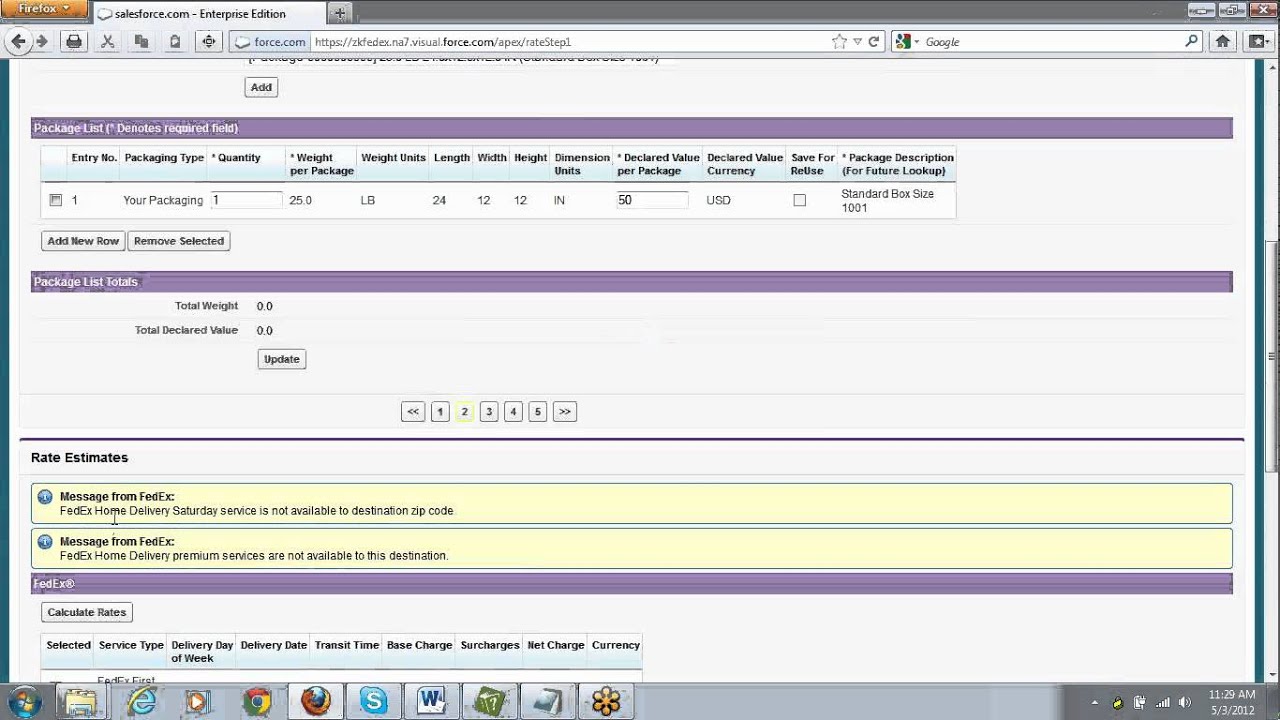Viewport: 1280px width, 720px height.
Task: Click the printer icon in toolbar
Action: click(x=73, y=42)
